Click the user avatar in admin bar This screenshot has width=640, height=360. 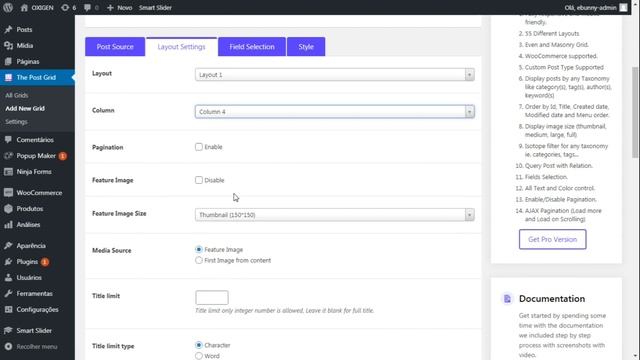(x=623, y=7)
